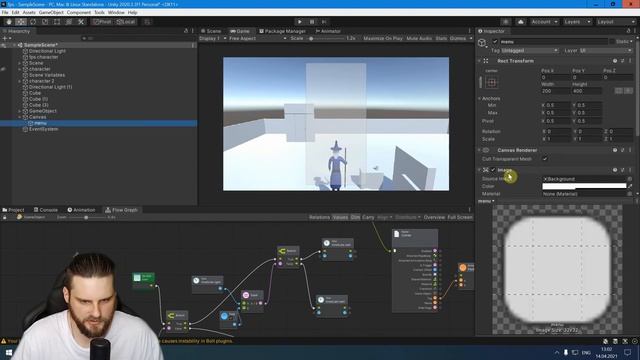Open Rect Transform help icon
640x360 pixels.
click(615, 61)
